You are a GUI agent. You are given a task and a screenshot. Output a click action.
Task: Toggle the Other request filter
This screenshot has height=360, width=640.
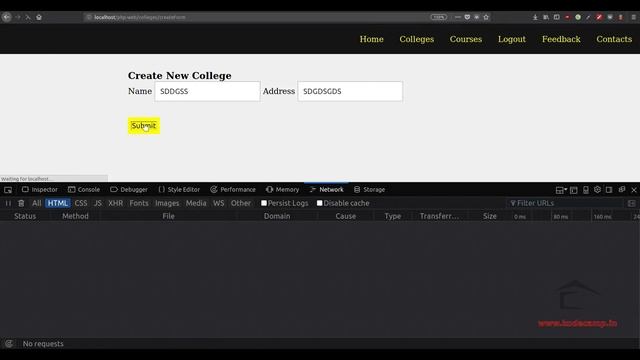pos(241,203)
